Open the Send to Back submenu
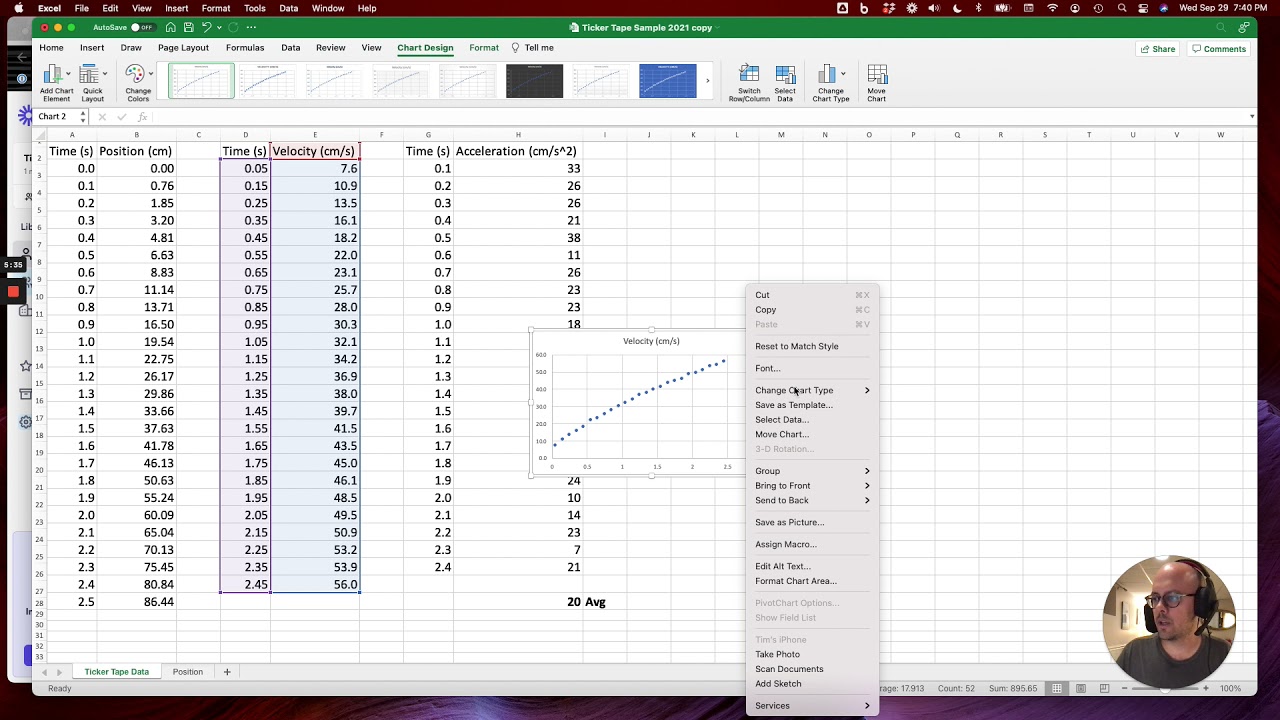 click(812, 500)
